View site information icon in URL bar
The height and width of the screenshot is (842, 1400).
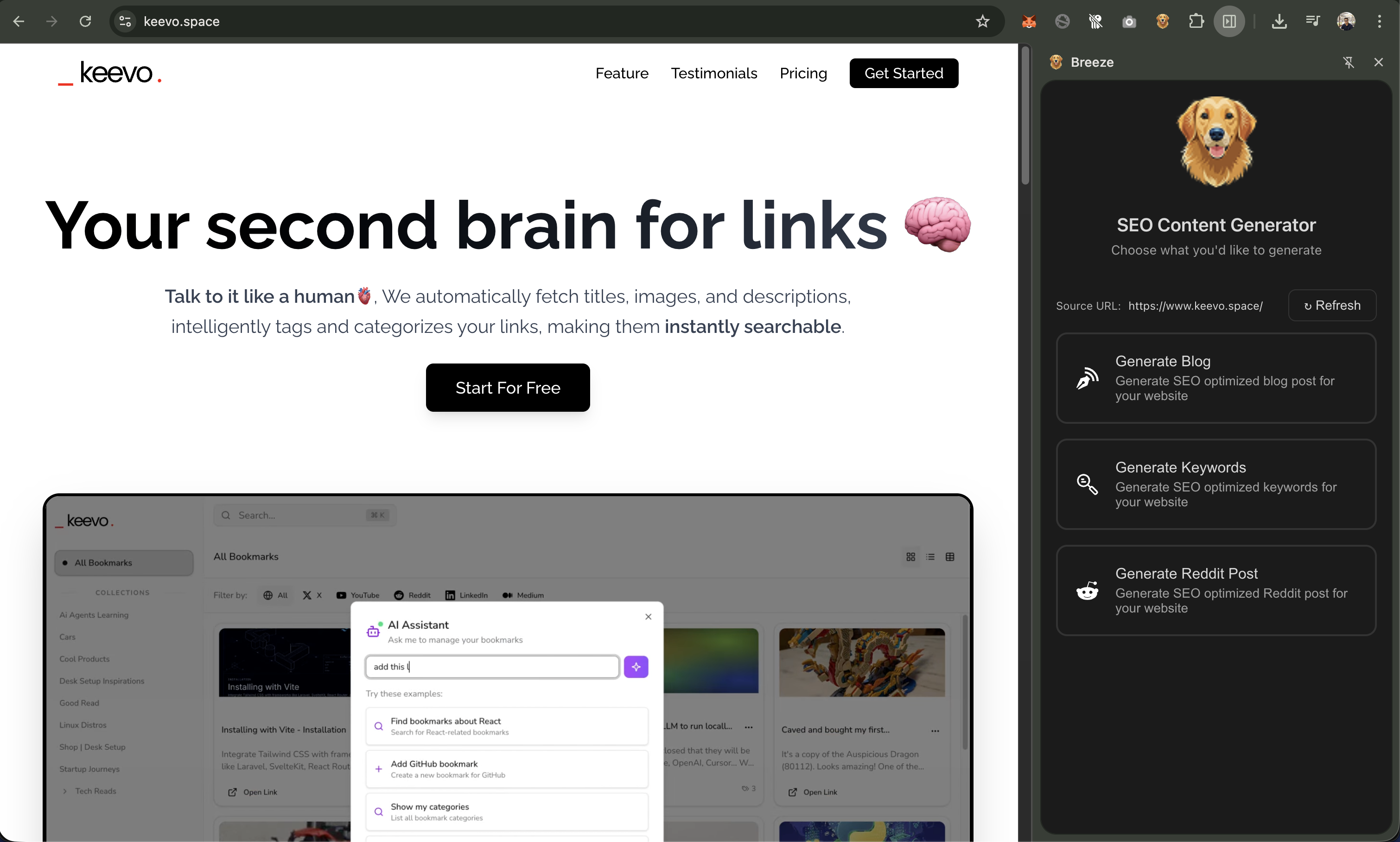click(125, 22)
